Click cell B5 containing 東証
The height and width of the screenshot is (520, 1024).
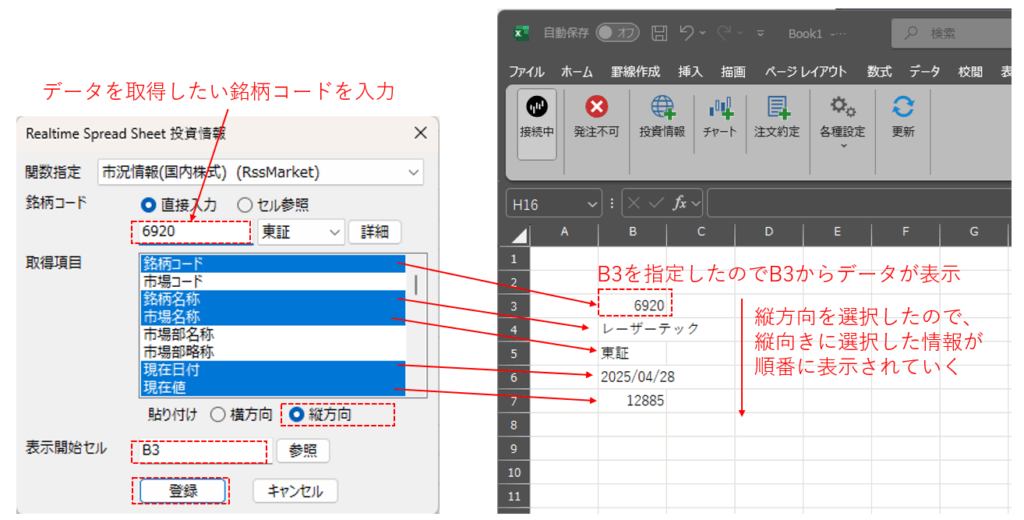click(x=632, y=353)
